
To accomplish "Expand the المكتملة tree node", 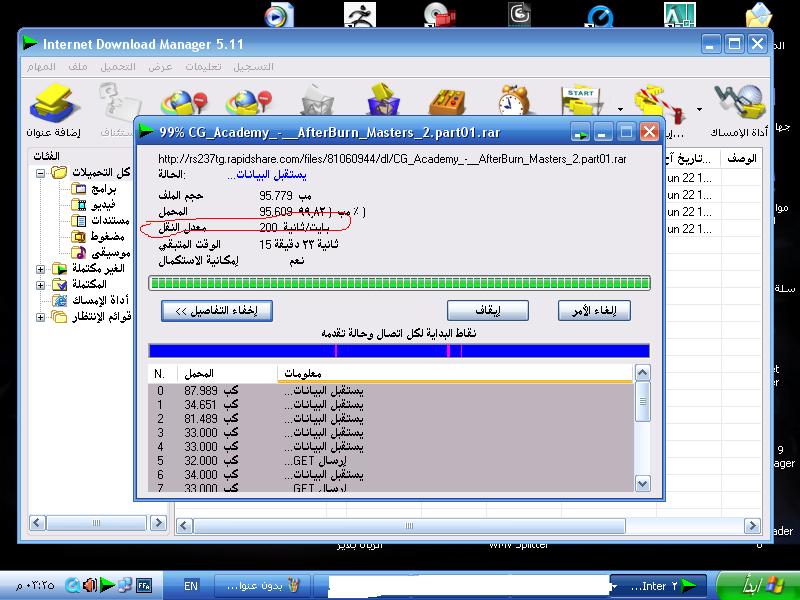I will pyautogui.click(x=40, y=285).
